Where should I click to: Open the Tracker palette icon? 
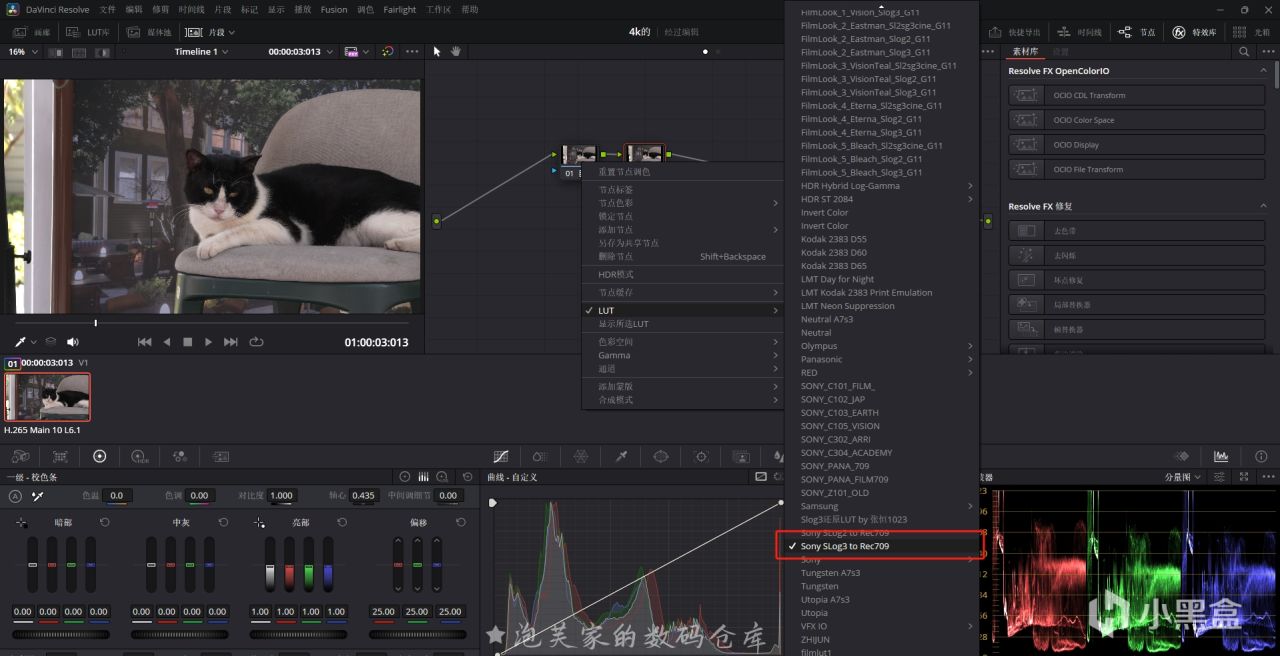[x=701, y=456]
